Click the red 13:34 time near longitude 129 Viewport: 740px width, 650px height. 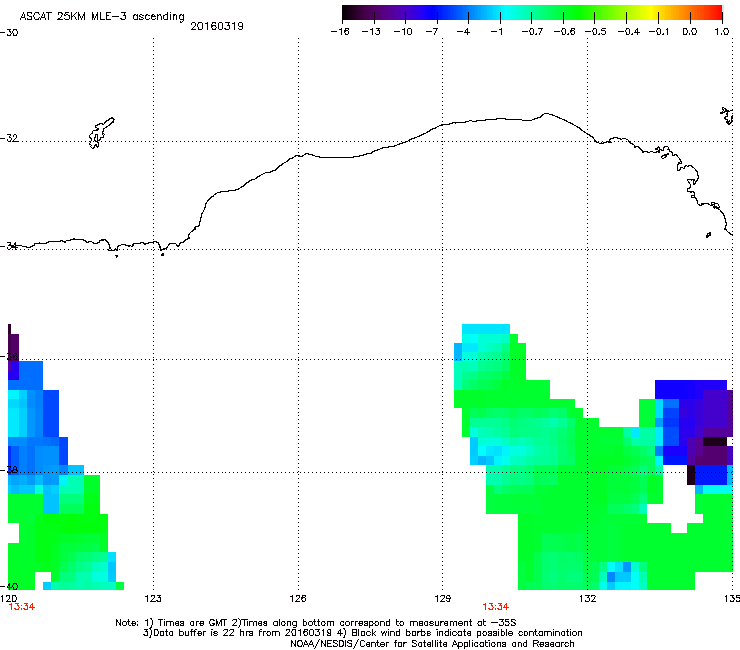pos(496,607)
